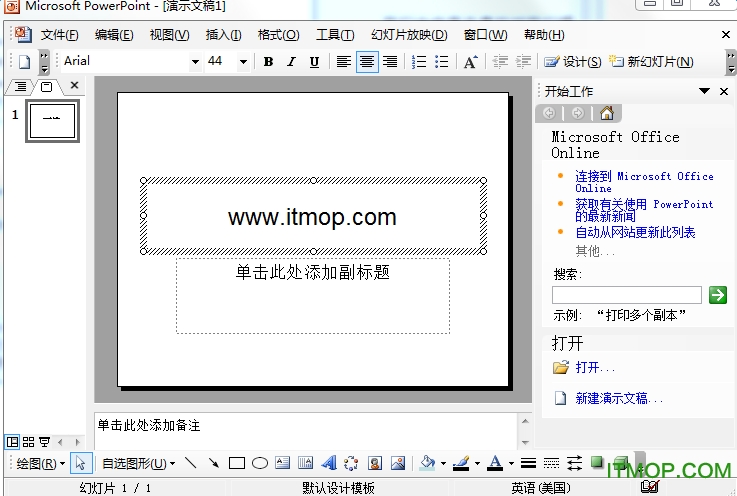Open the 窗口(W) menu
The image size is (737, 496).
tap(486, 35)
